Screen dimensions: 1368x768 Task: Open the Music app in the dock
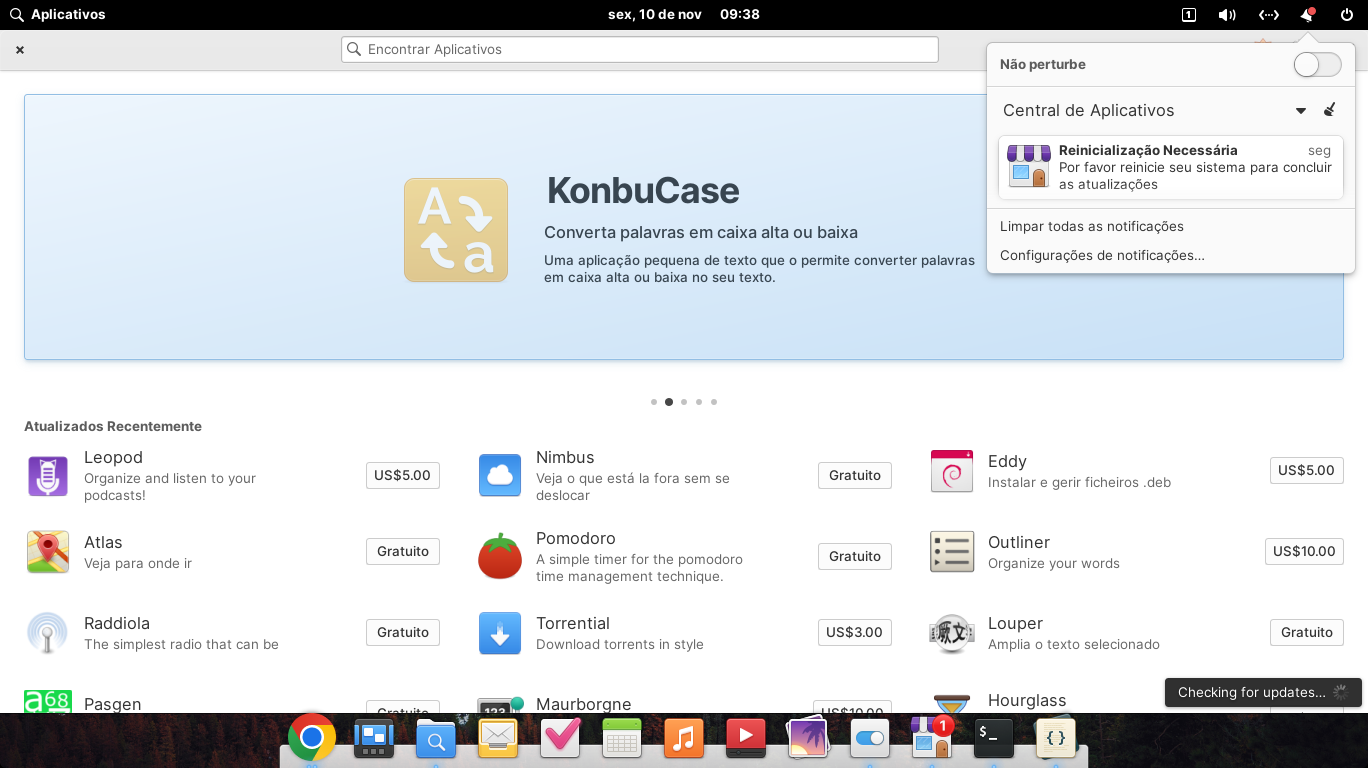pyautogui.click(x=684, y=738)
